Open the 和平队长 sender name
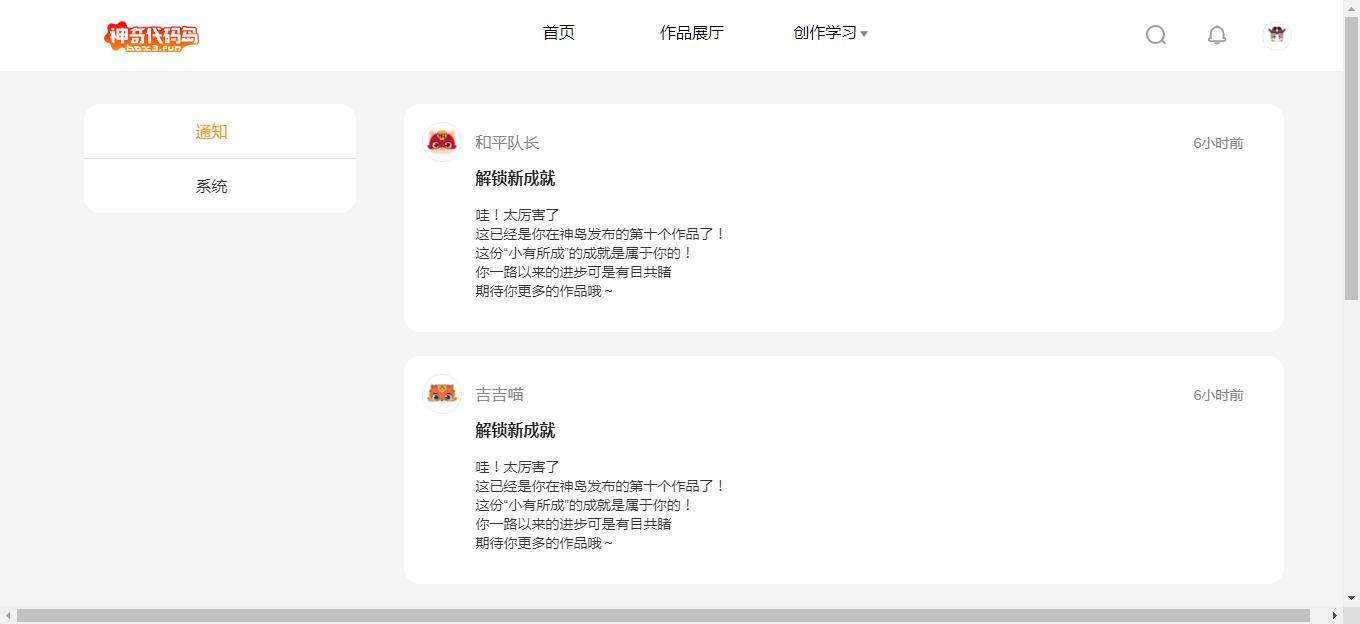The width and height of the screenshot is (1360, 624). 507,143
